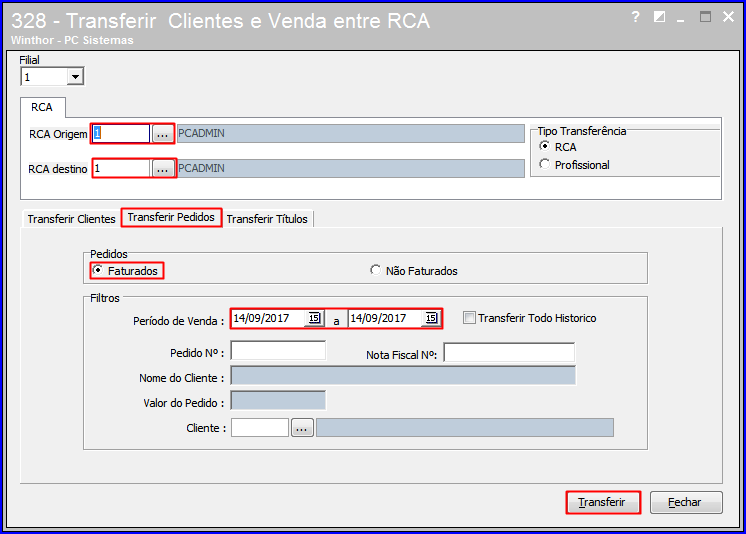
Task: Select Profissional transfer type radio
Action: (544, 164)
